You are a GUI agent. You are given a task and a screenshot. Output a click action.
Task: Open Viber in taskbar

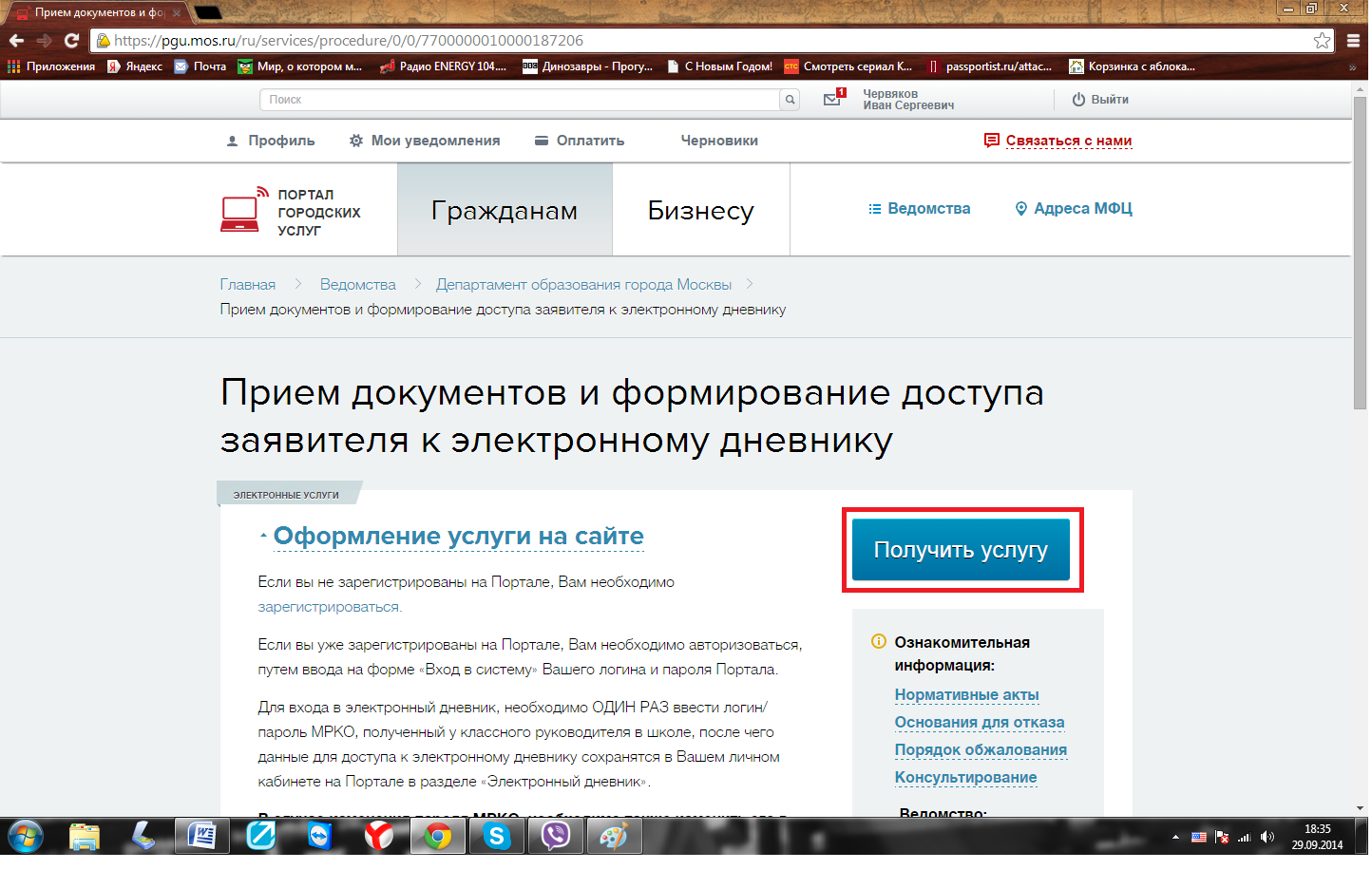(557, 838)
